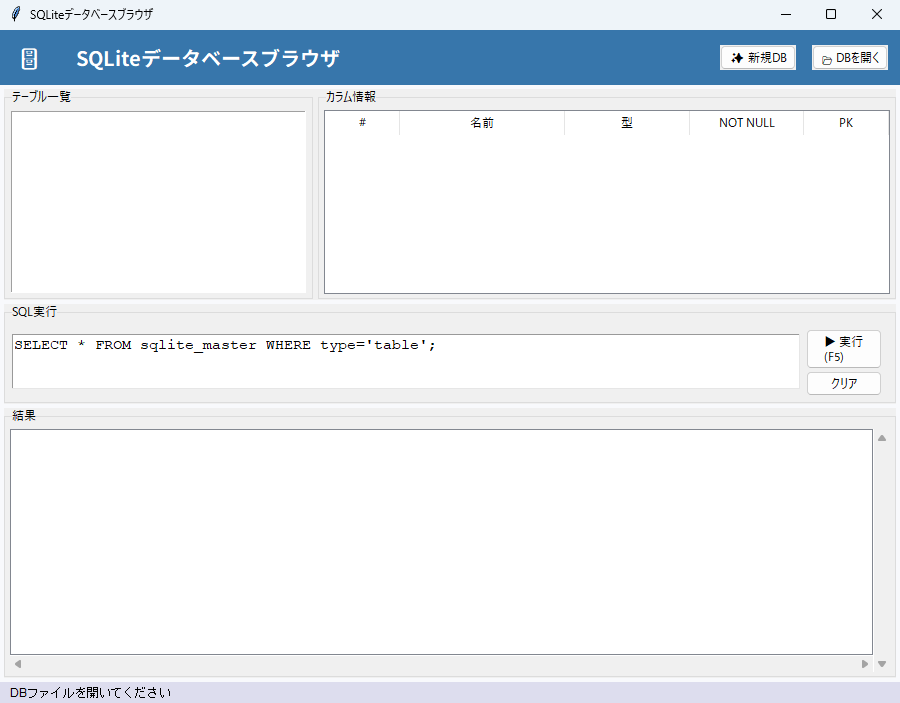Select the NOT NULL column header
The image size is (900, 703).
[746, 123]
